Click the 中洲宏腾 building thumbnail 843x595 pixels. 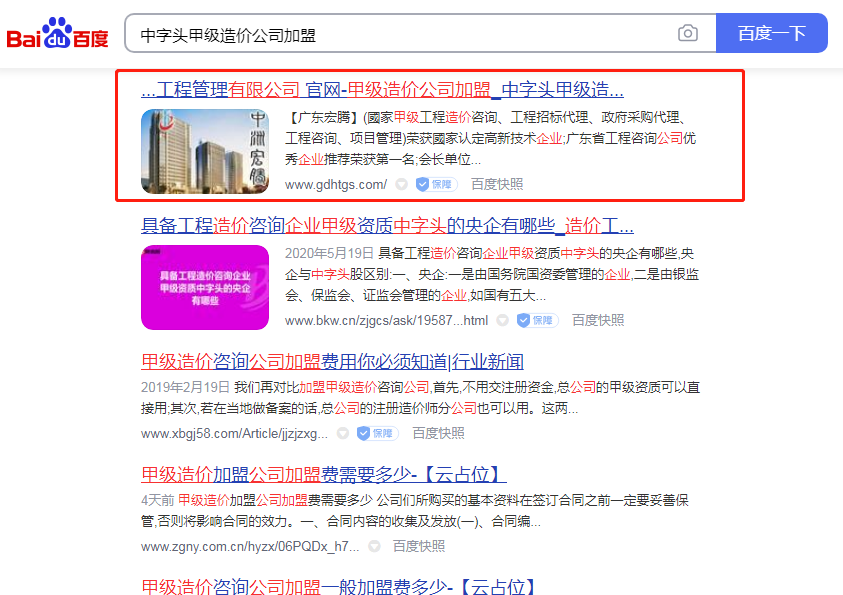(x=205, y=151)
